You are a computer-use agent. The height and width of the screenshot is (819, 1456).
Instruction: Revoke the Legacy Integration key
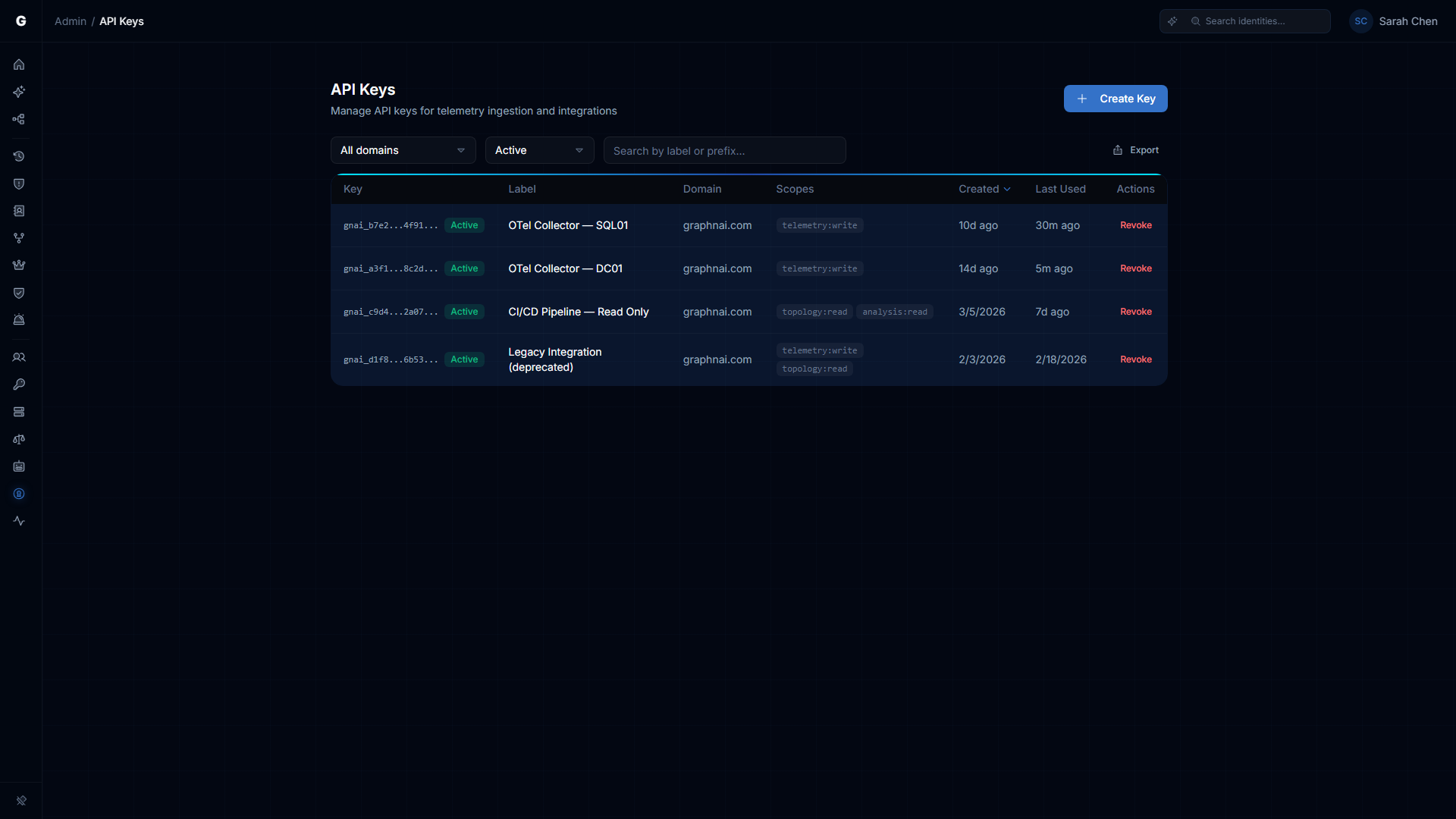pyautogui.click(x=1135, y=359)
